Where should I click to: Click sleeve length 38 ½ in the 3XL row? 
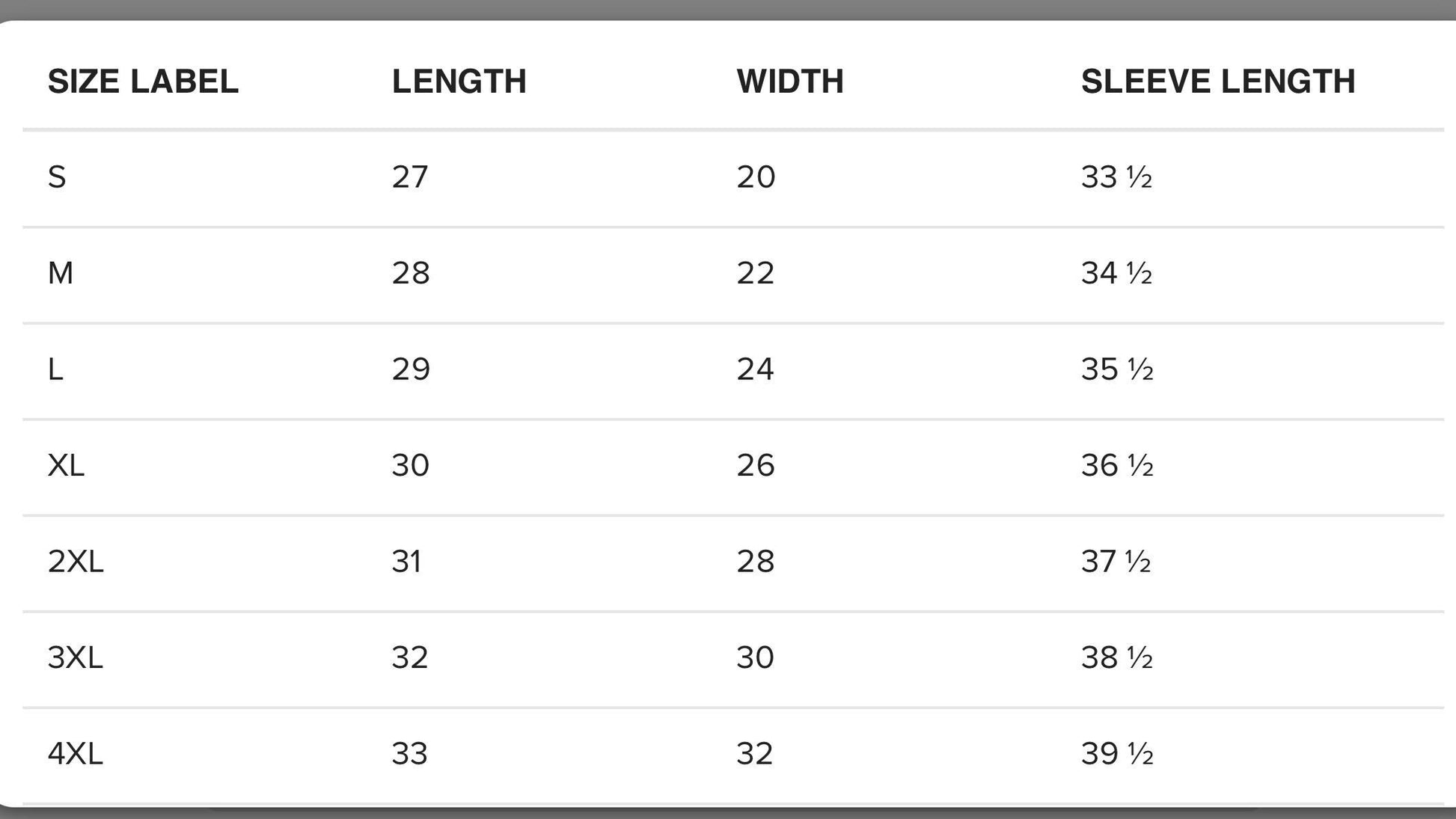(1117, 657)
